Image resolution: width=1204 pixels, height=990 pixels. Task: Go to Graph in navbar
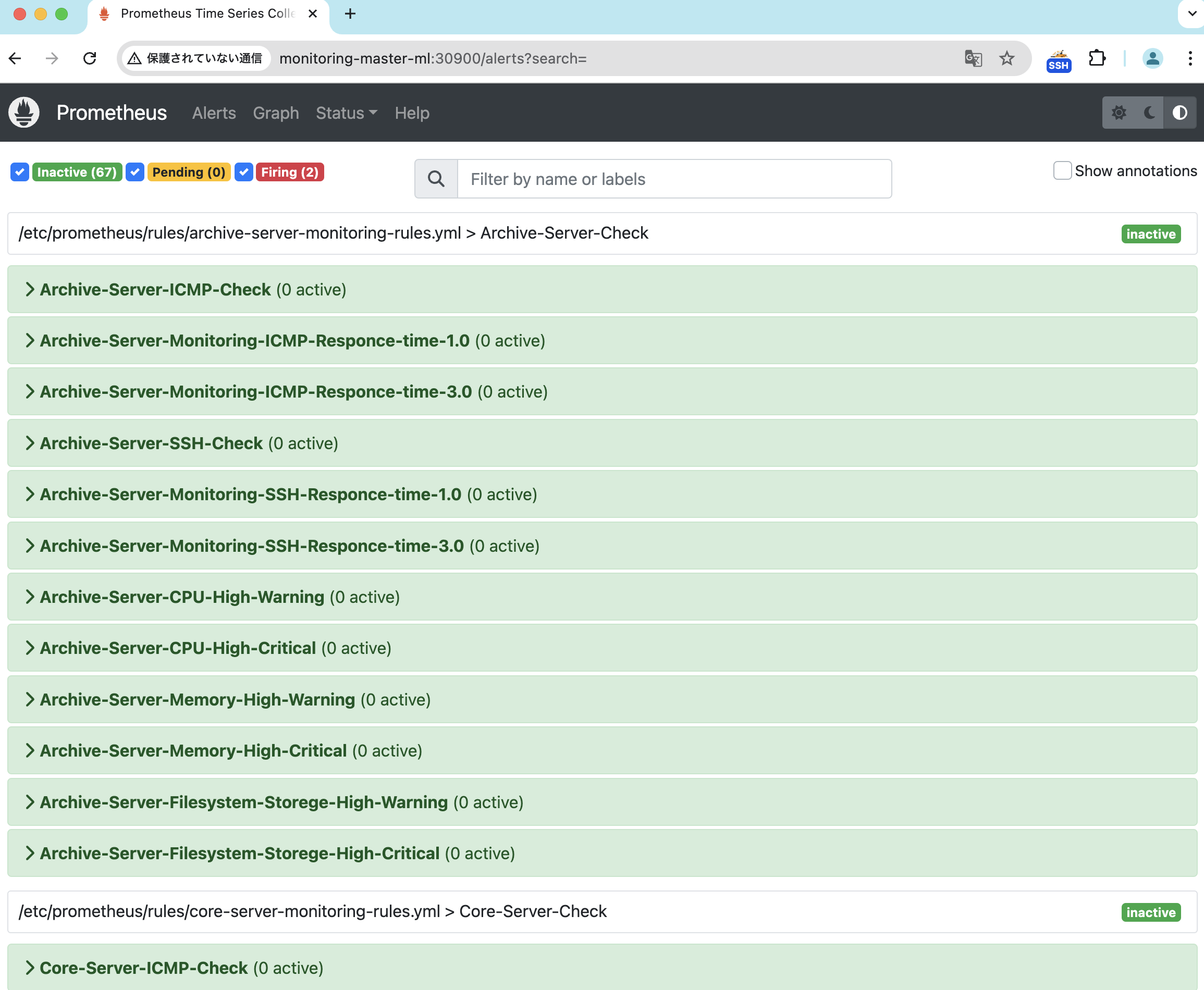[276, 113]
